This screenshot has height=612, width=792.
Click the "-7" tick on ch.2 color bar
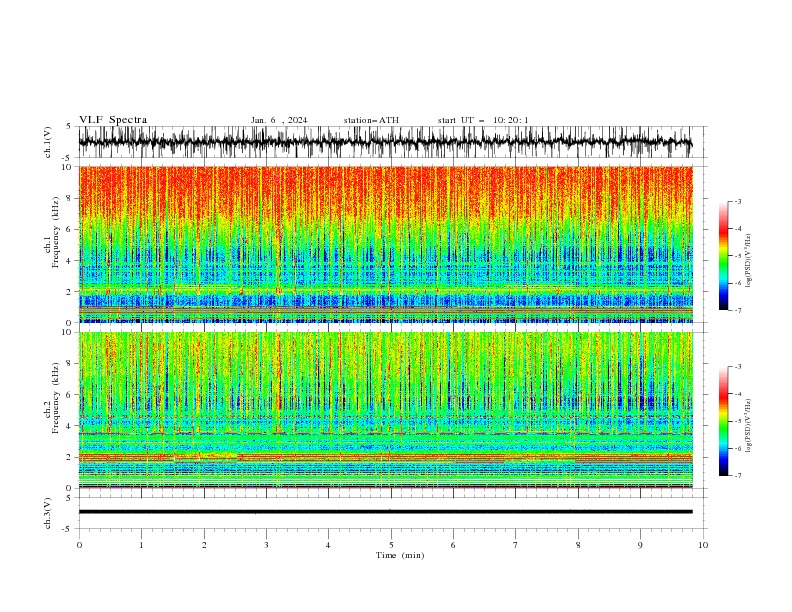tap(738, 476)
